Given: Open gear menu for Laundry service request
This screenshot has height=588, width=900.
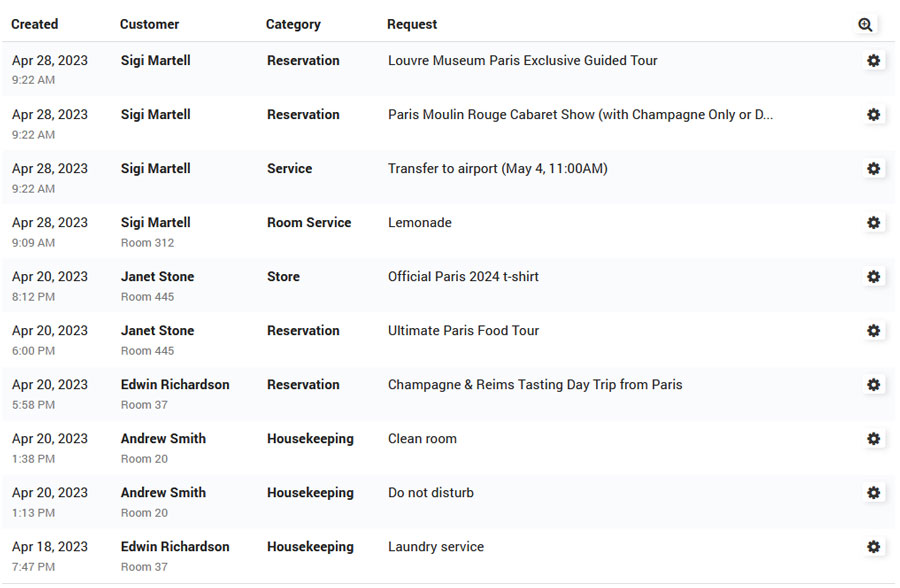Looking at the screenshot, I should coord(873,547).
